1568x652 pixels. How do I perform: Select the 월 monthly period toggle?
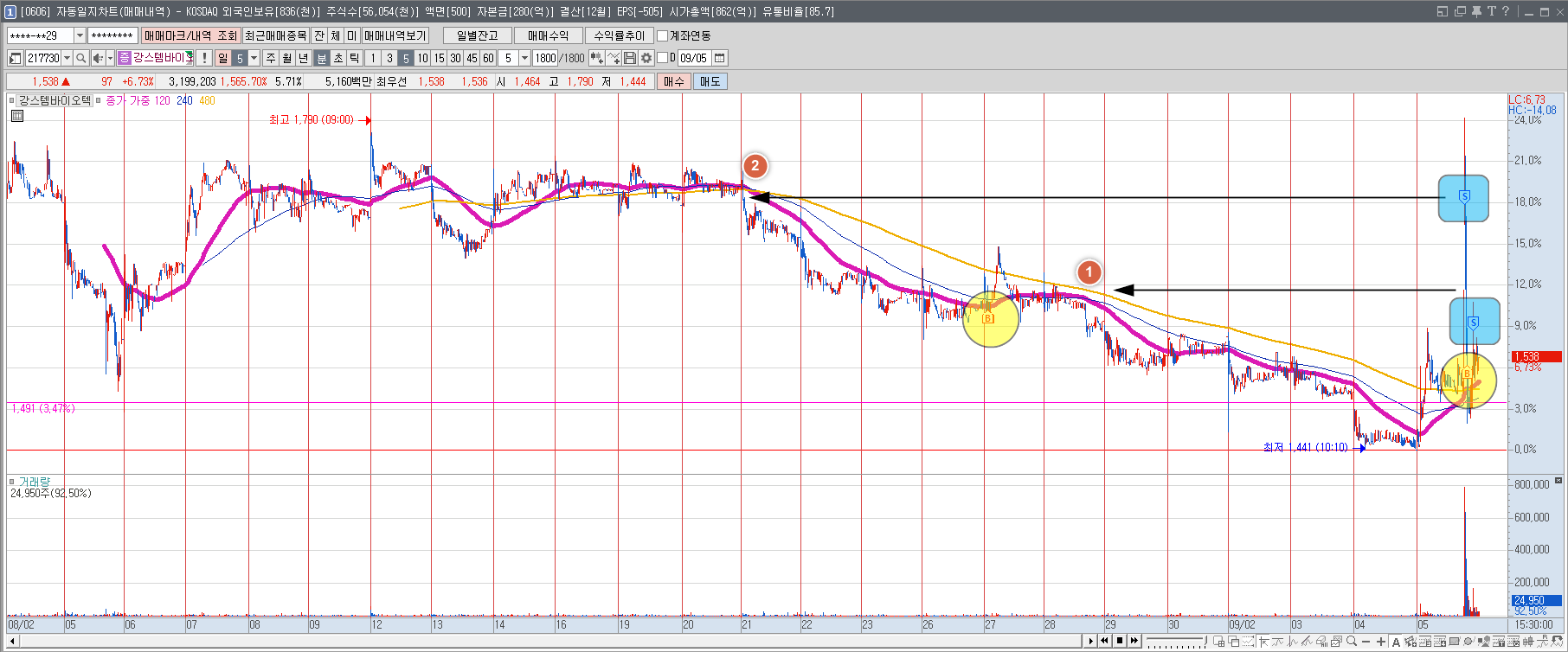pyautogui.click(x=287, y=58)
